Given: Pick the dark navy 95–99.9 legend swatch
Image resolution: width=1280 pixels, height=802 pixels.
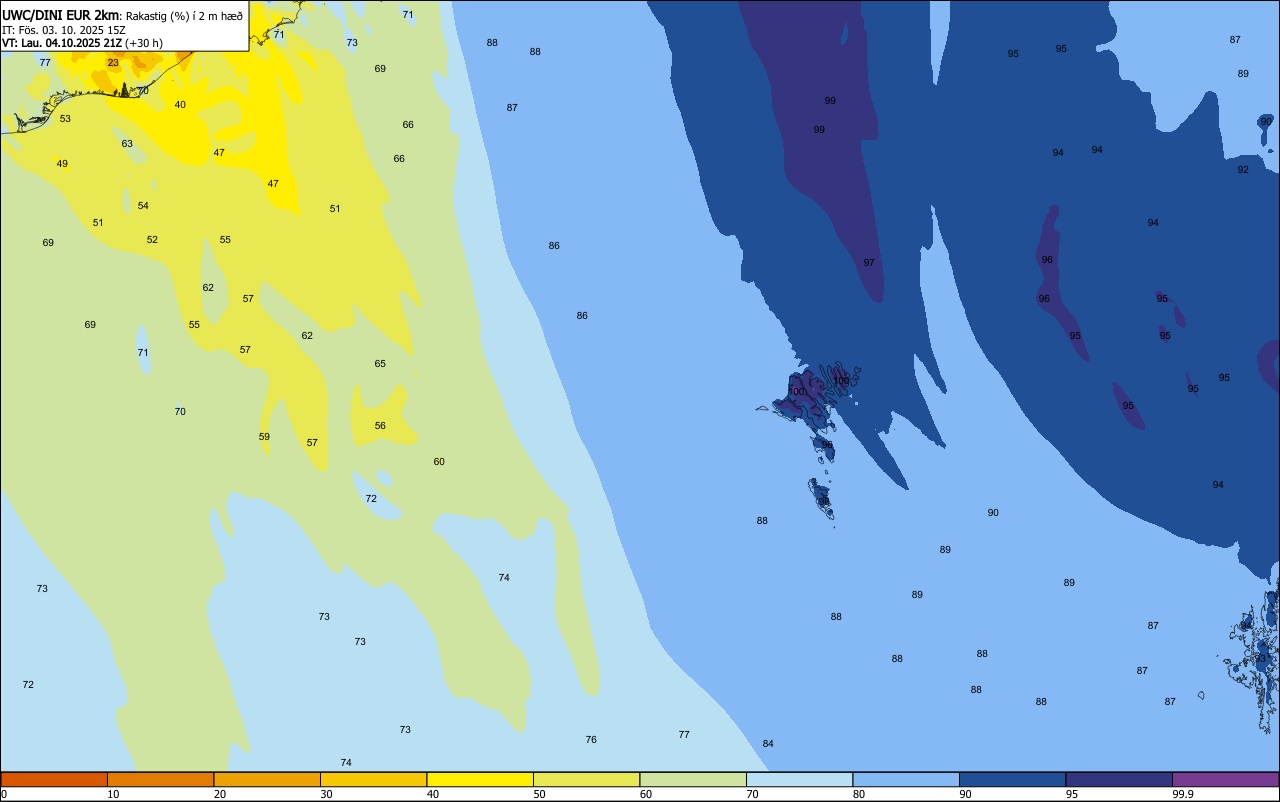Looking at the screenshot, I should pyautogui.click(x=1119, y=779).
